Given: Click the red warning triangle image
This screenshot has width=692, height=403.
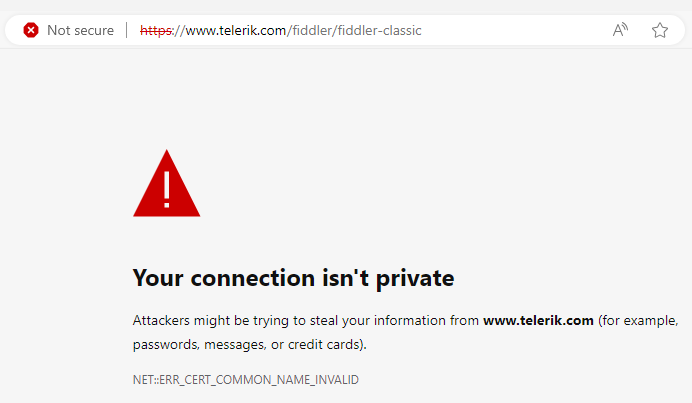Looking at the screenshot, I should point(167,183).
